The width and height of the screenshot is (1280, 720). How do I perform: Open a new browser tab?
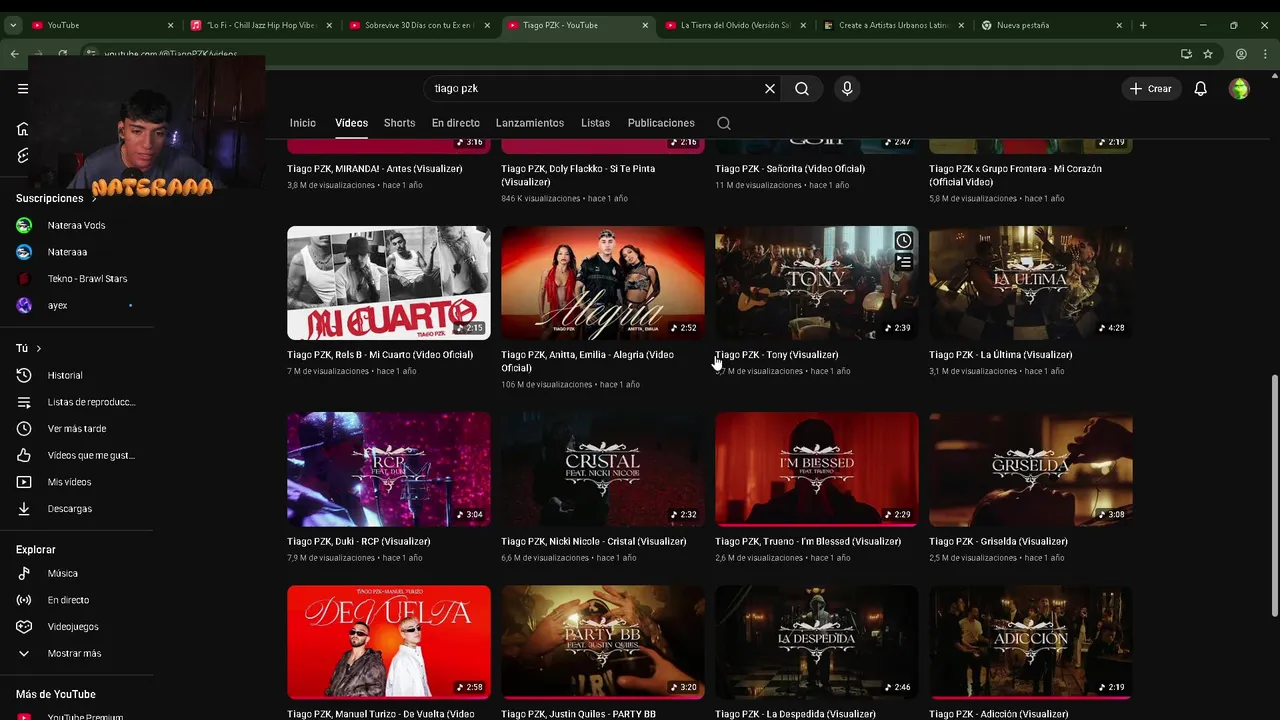point(1143,25)
